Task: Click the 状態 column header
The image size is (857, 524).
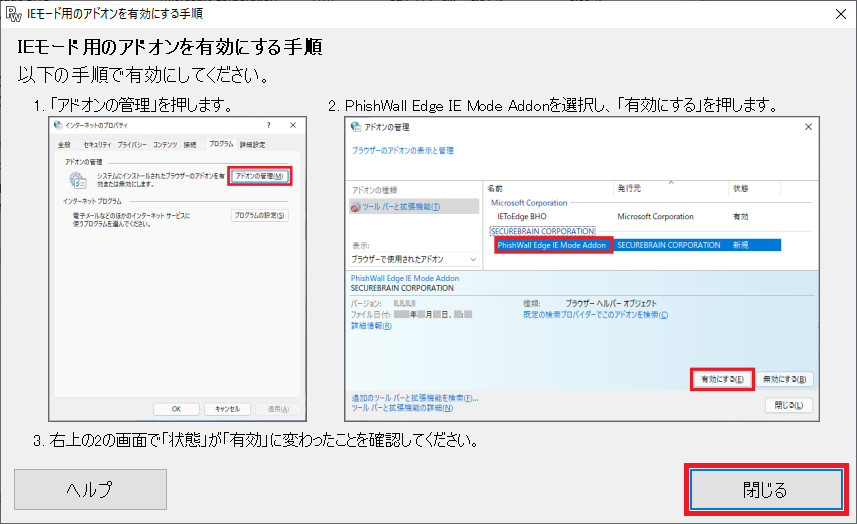Action: point(741,189)
